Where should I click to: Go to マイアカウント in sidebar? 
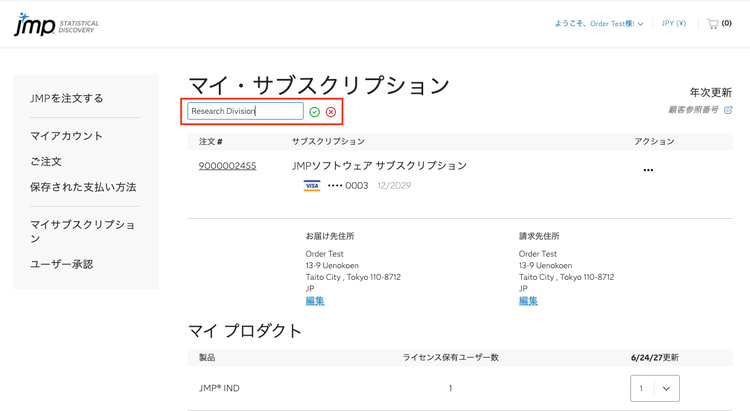[66, 136]
